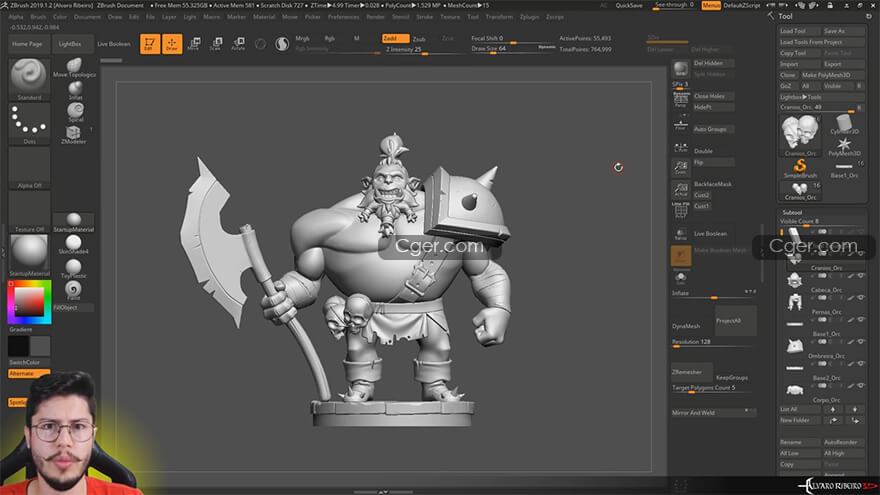Toggle the Rgb channel
The width and height of the screenshot is (880, 495).
click(329, 38)
